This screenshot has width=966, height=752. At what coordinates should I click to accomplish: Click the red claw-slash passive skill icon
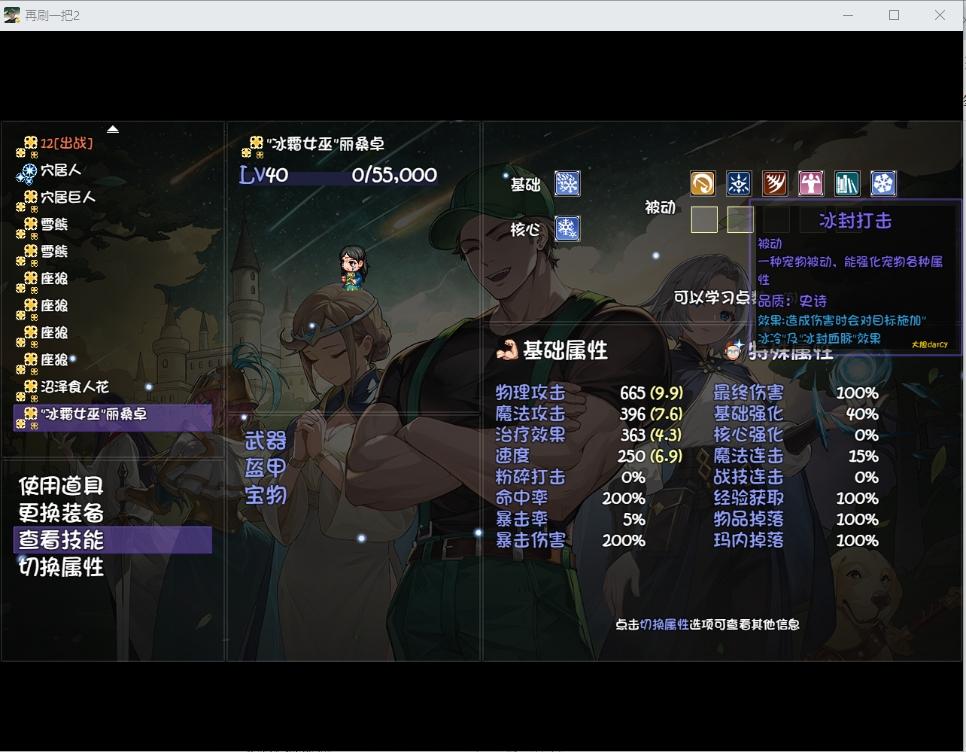pos(775,183)
